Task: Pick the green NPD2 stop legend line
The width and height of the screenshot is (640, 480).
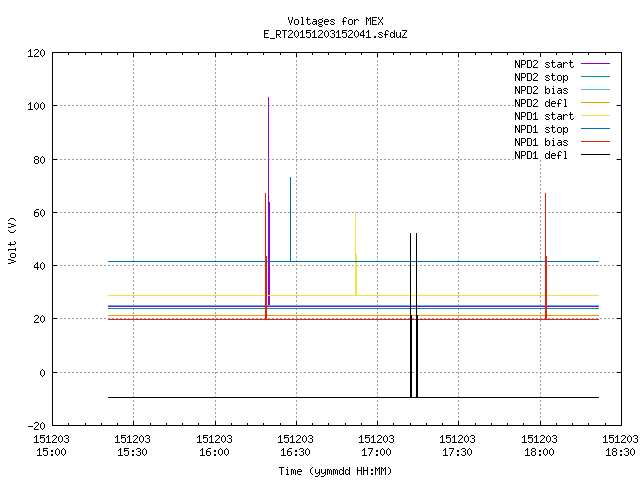Action: pos(596,76)
